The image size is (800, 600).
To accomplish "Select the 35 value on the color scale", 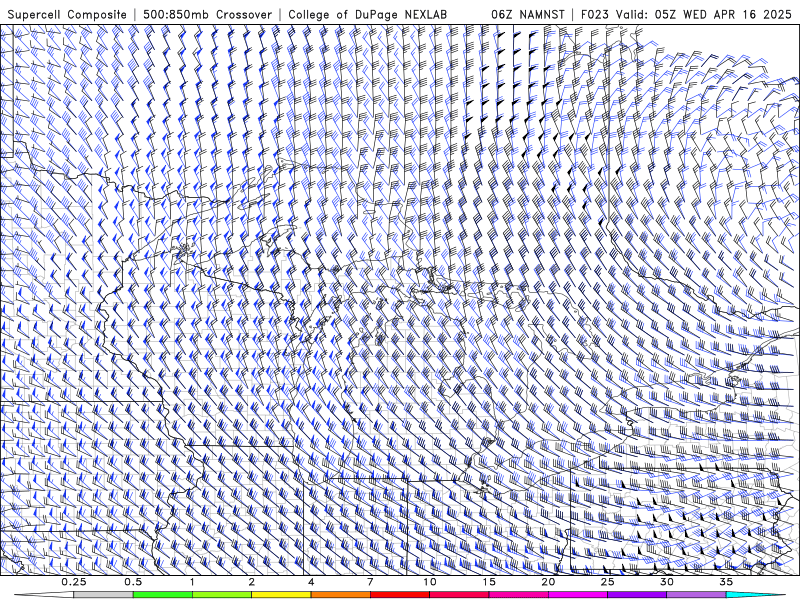I will pyautogui.click(x=726, y=582).
